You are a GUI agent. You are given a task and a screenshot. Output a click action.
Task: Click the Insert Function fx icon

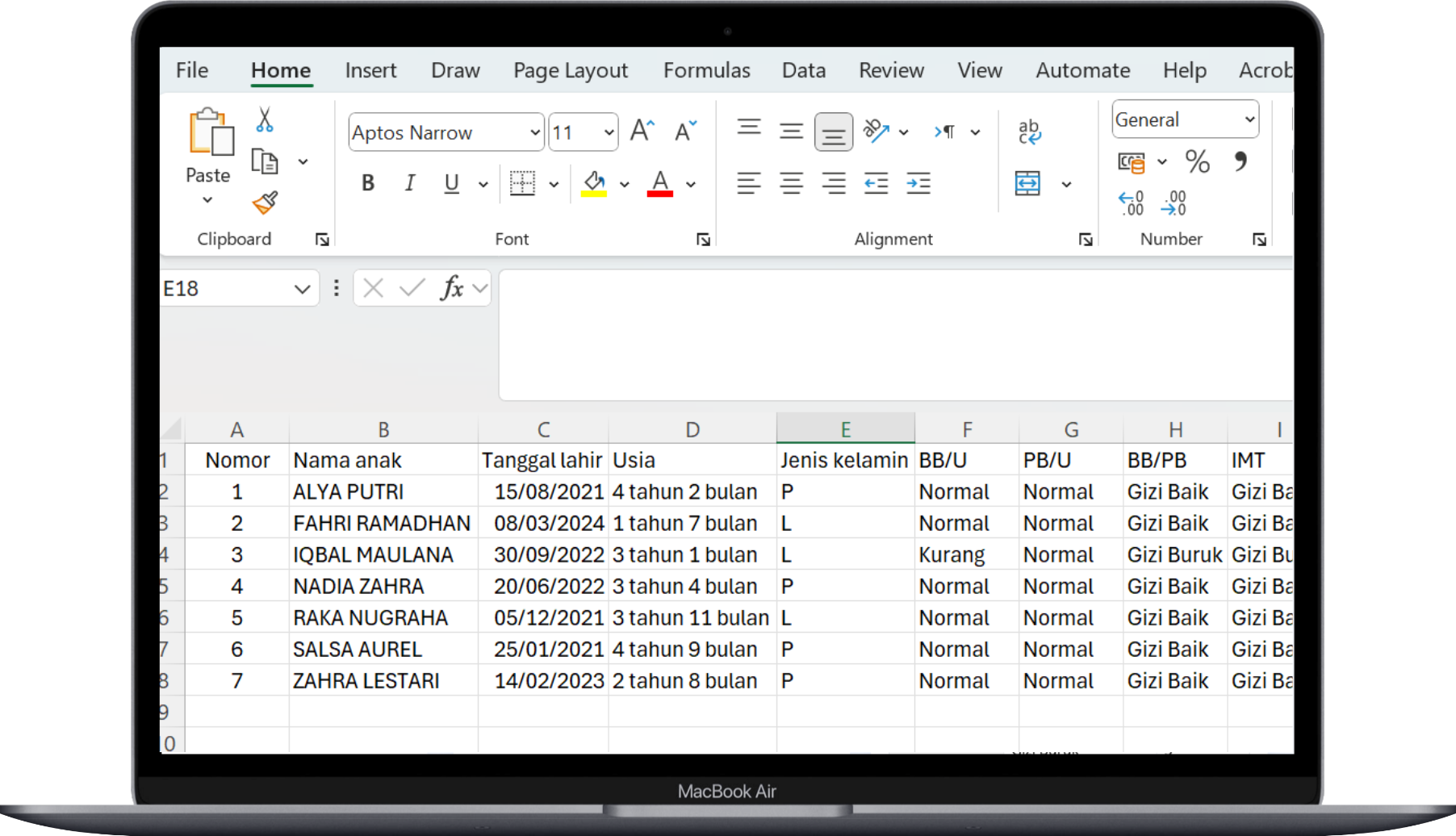coord(452,288)
